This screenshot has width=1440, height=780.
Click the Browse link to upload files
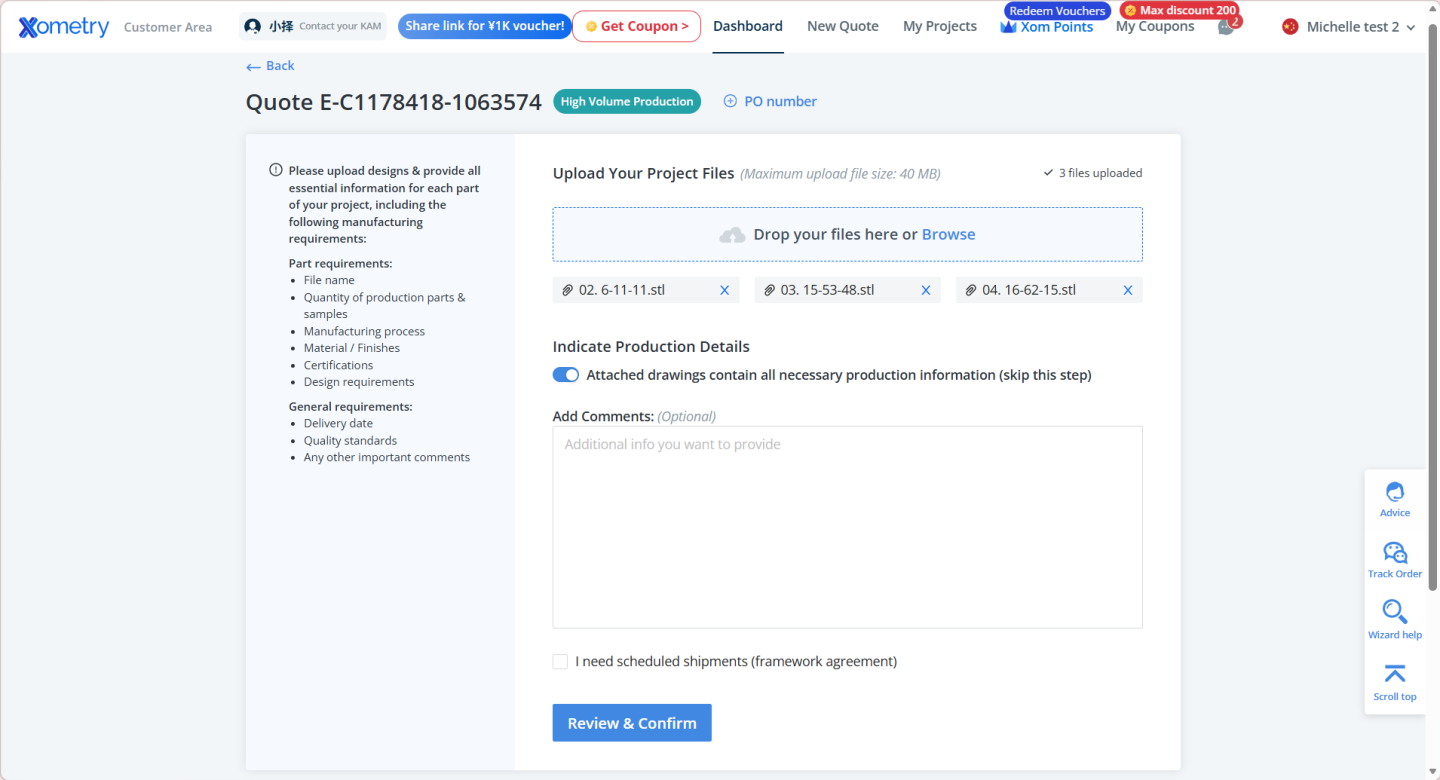tap(948, 235)
